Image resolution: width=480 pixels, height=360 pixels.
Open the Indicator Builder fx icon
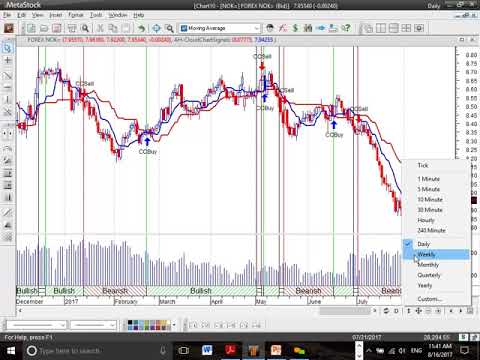point(283,28)
